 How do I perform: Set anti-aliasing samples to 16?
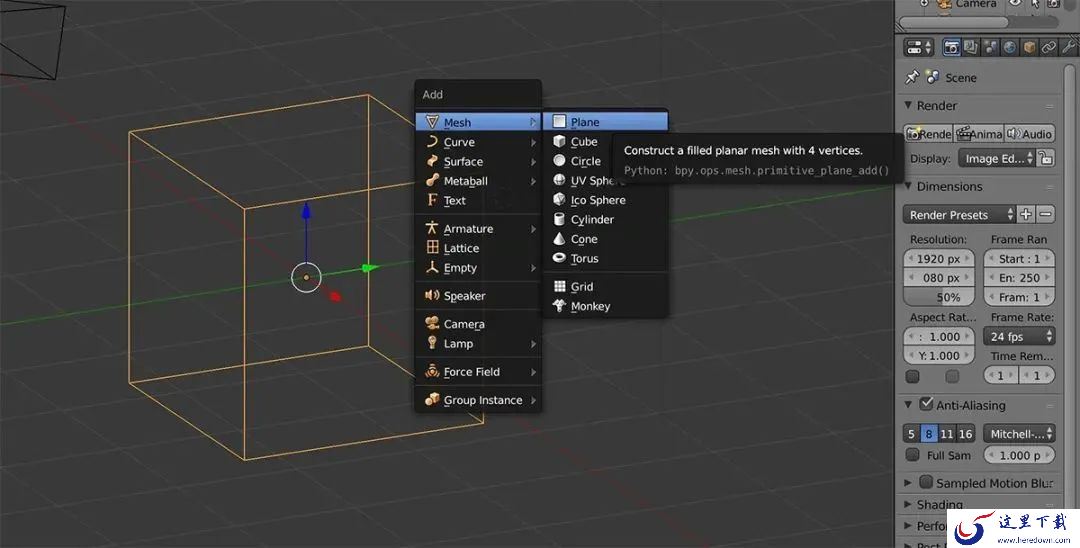pyautogui.click(x=966, y=434)
